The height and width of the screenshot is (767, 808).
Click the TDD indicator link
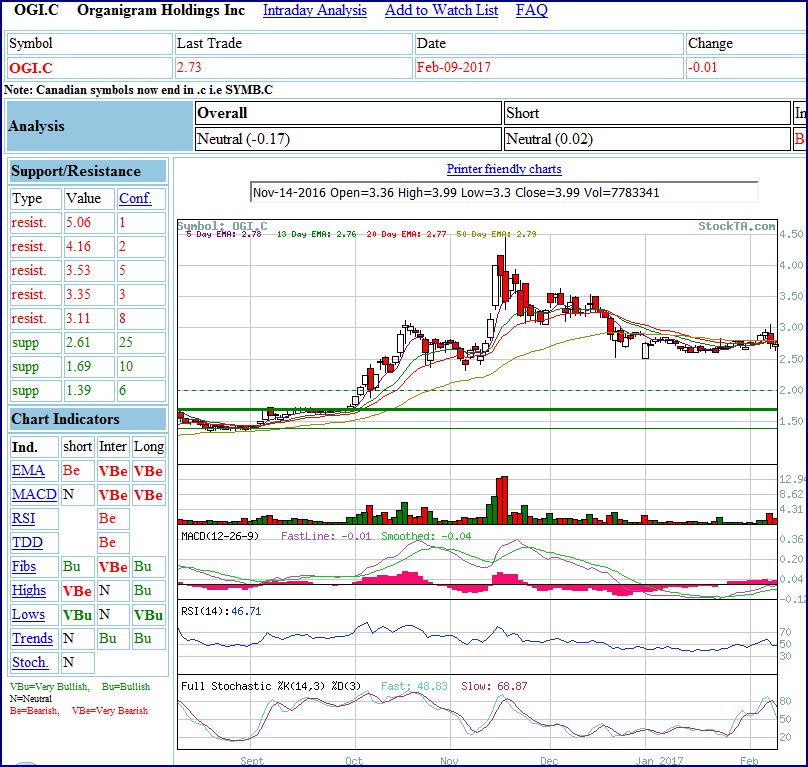(x=27, y=543)
